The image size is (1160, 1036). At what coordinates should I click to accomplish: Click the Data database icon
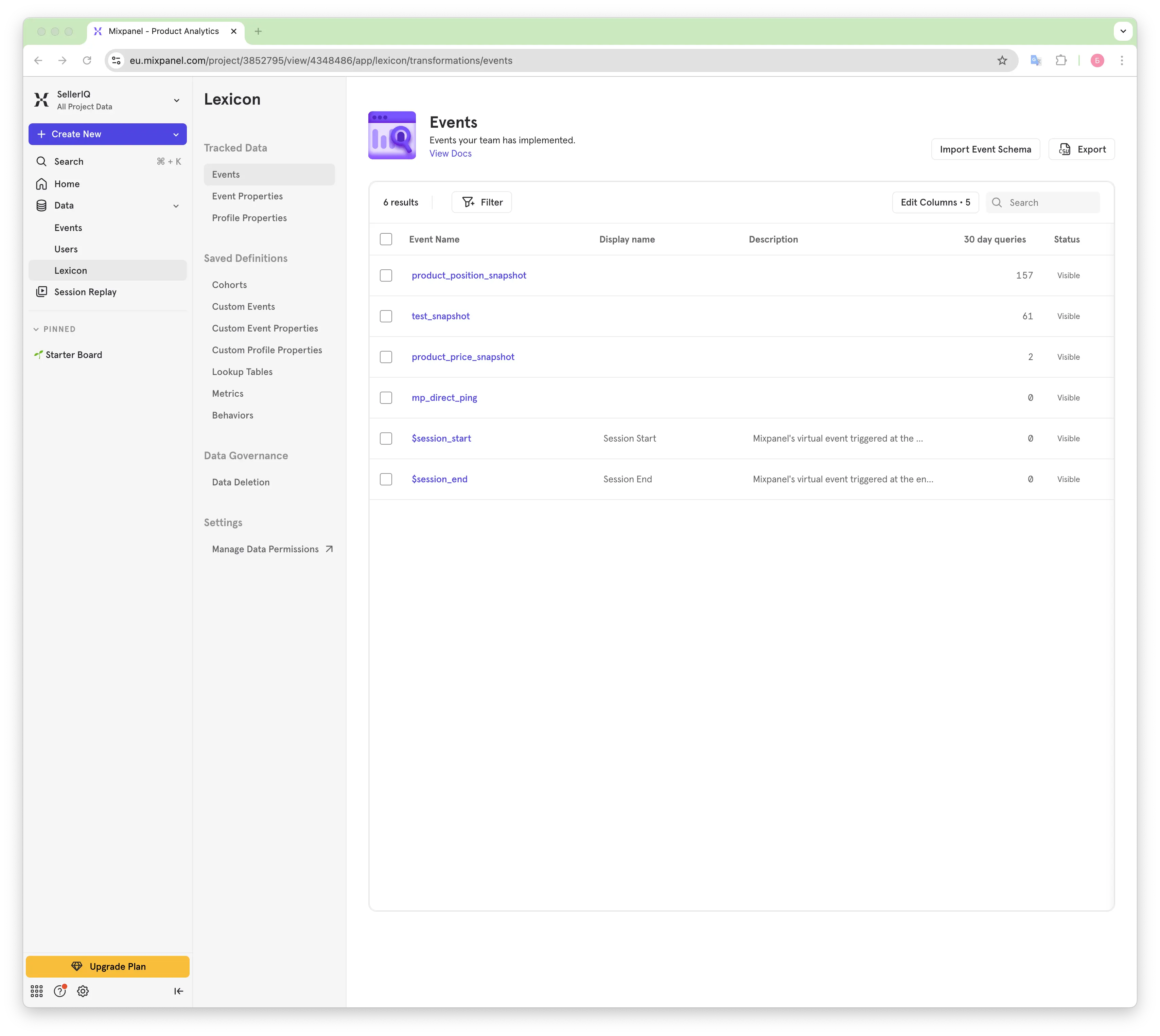pyautogui.click(x=41, y=206)
